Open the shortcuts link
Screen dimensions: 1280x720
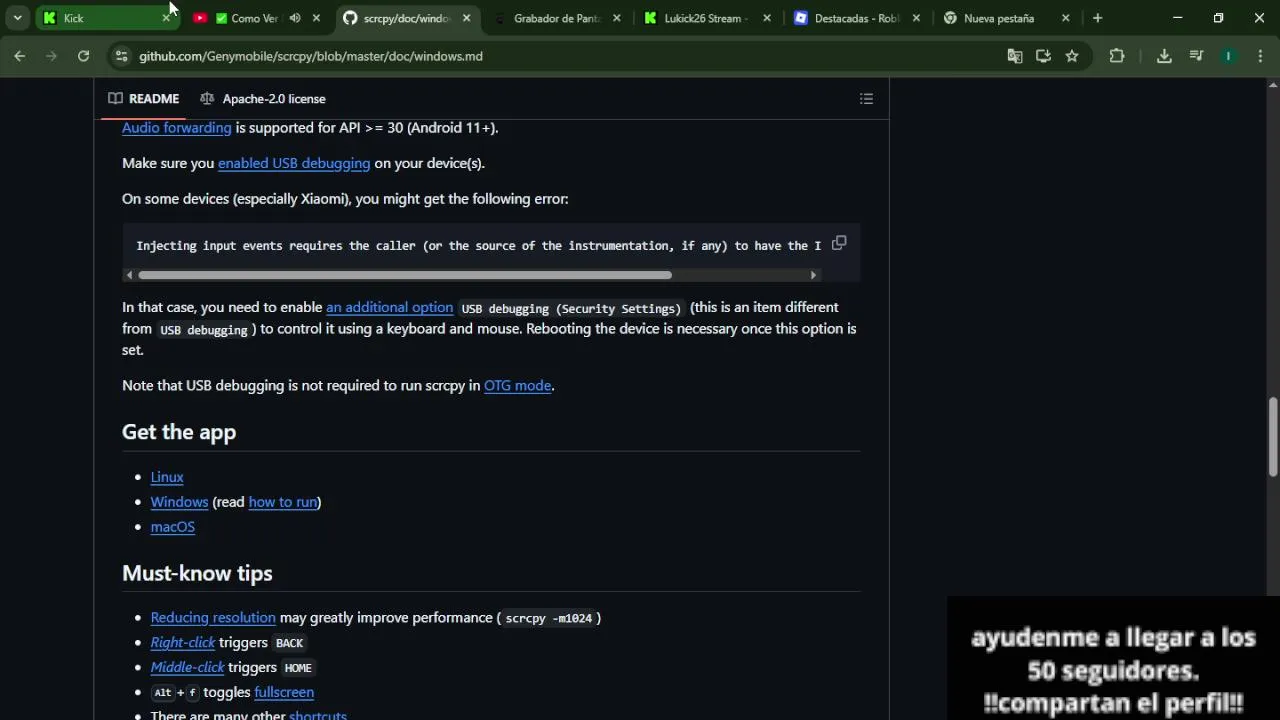point(318,714)
